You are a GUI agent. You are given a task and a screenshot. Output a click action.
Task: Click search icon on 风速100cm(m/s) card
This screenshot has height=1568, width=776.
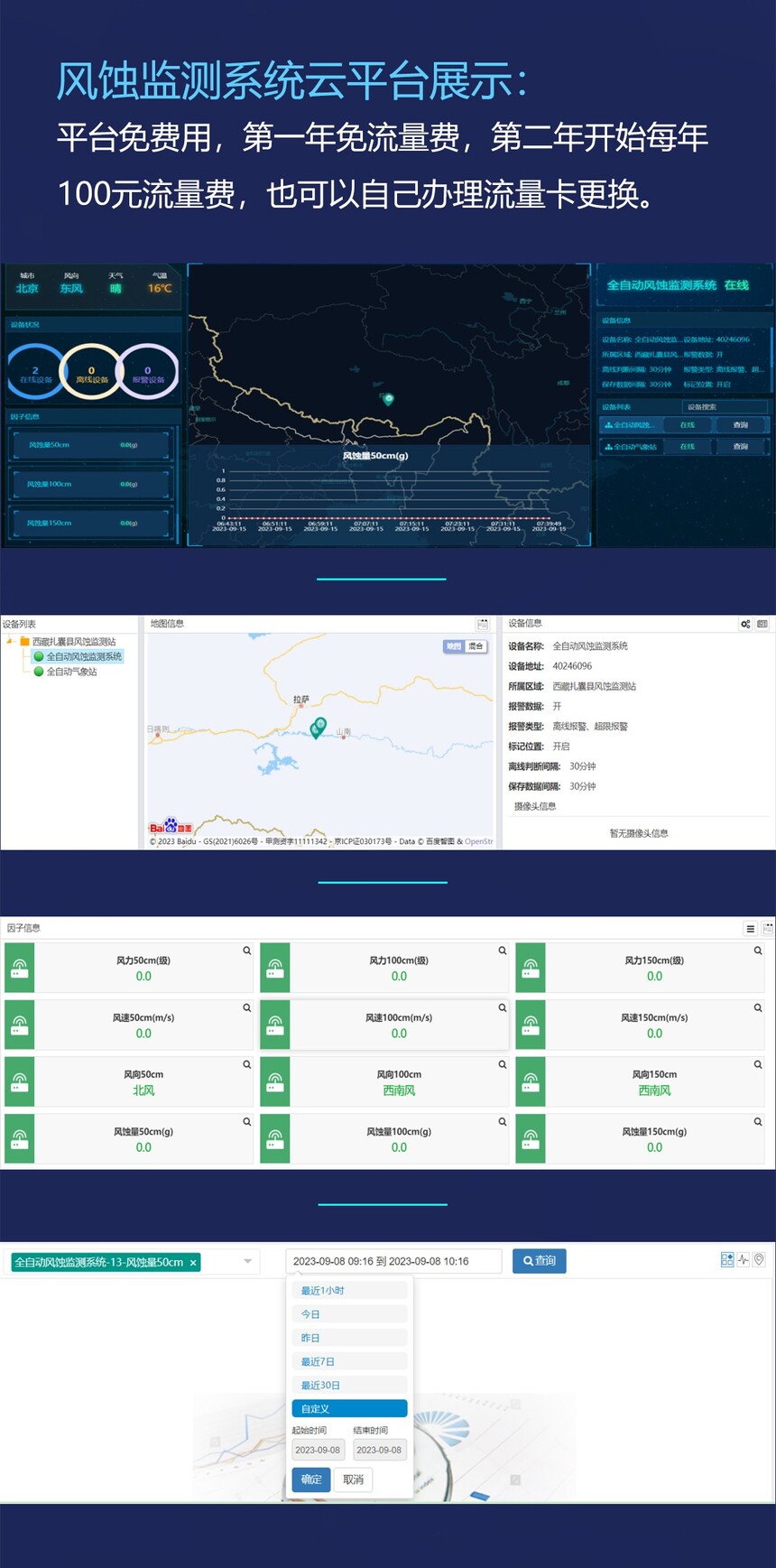tap(503, 1007)
